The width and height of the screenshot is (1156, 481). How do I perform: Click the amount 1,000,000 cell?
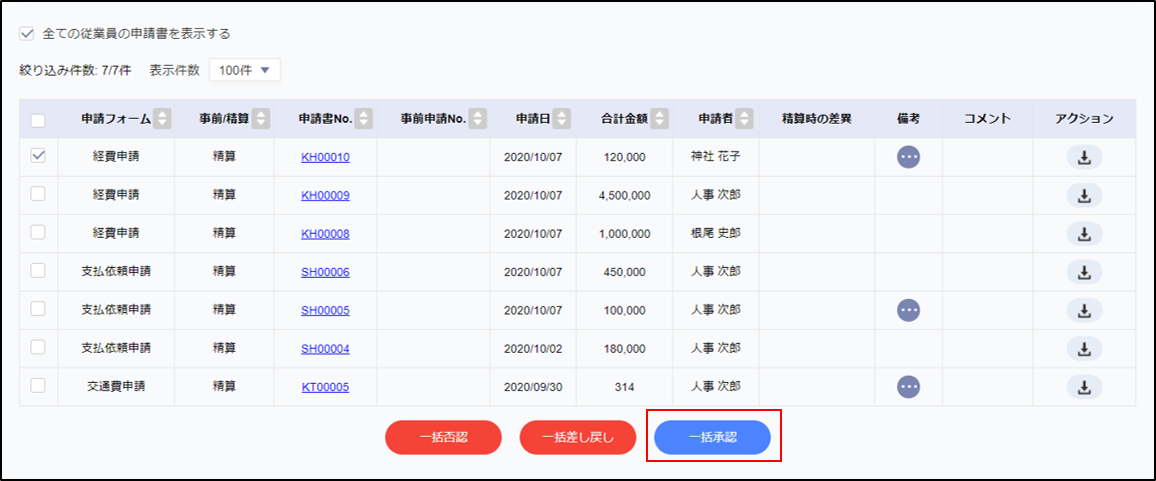point(624,234)
